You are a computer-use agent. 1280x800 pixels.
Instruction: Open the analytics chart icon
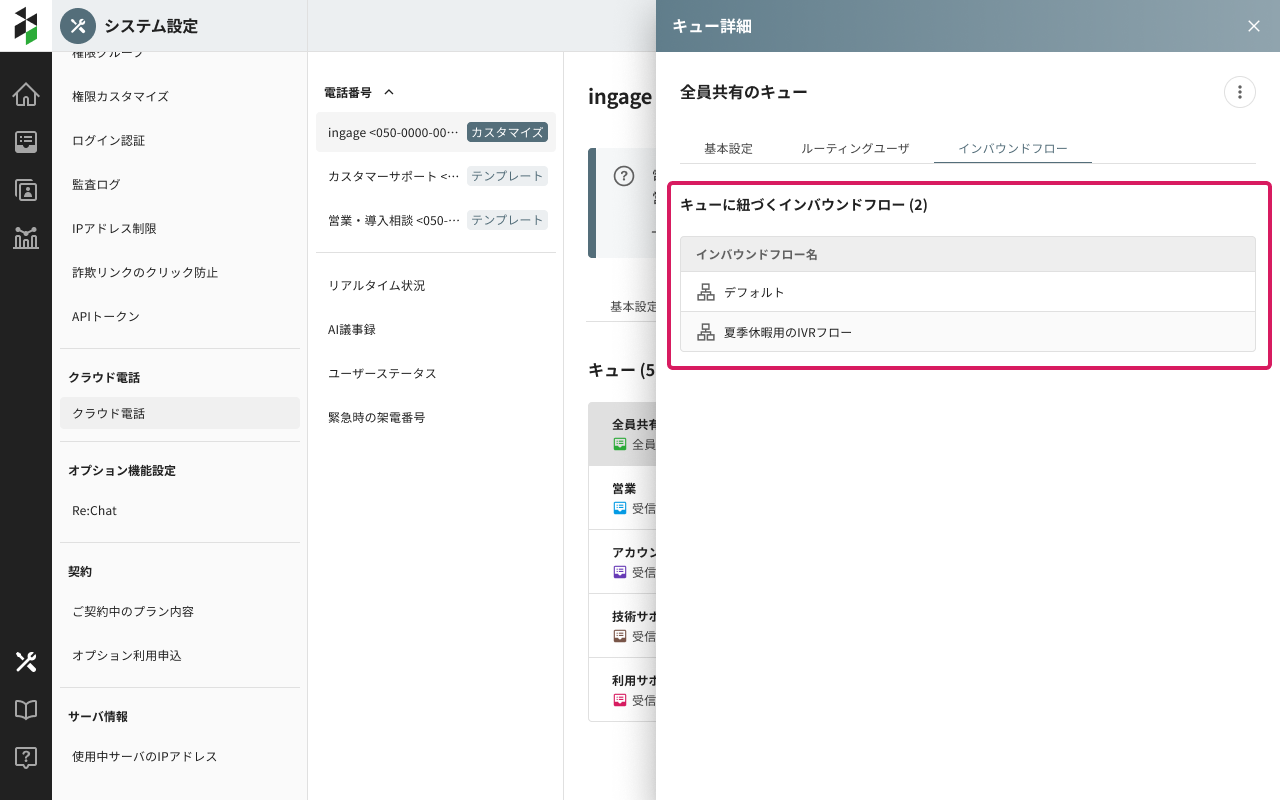click(x=26, y=238)
